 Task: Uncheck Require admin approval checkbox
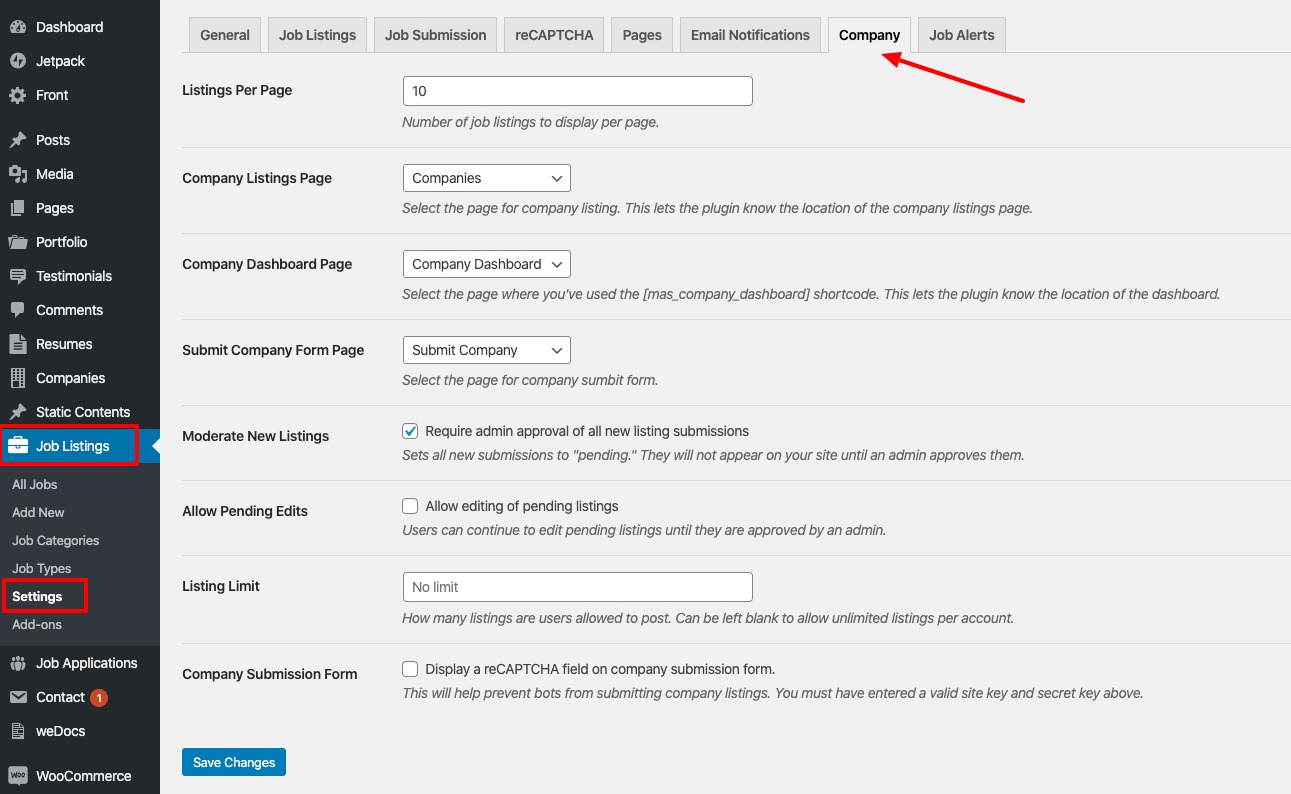tap(410, 431)
